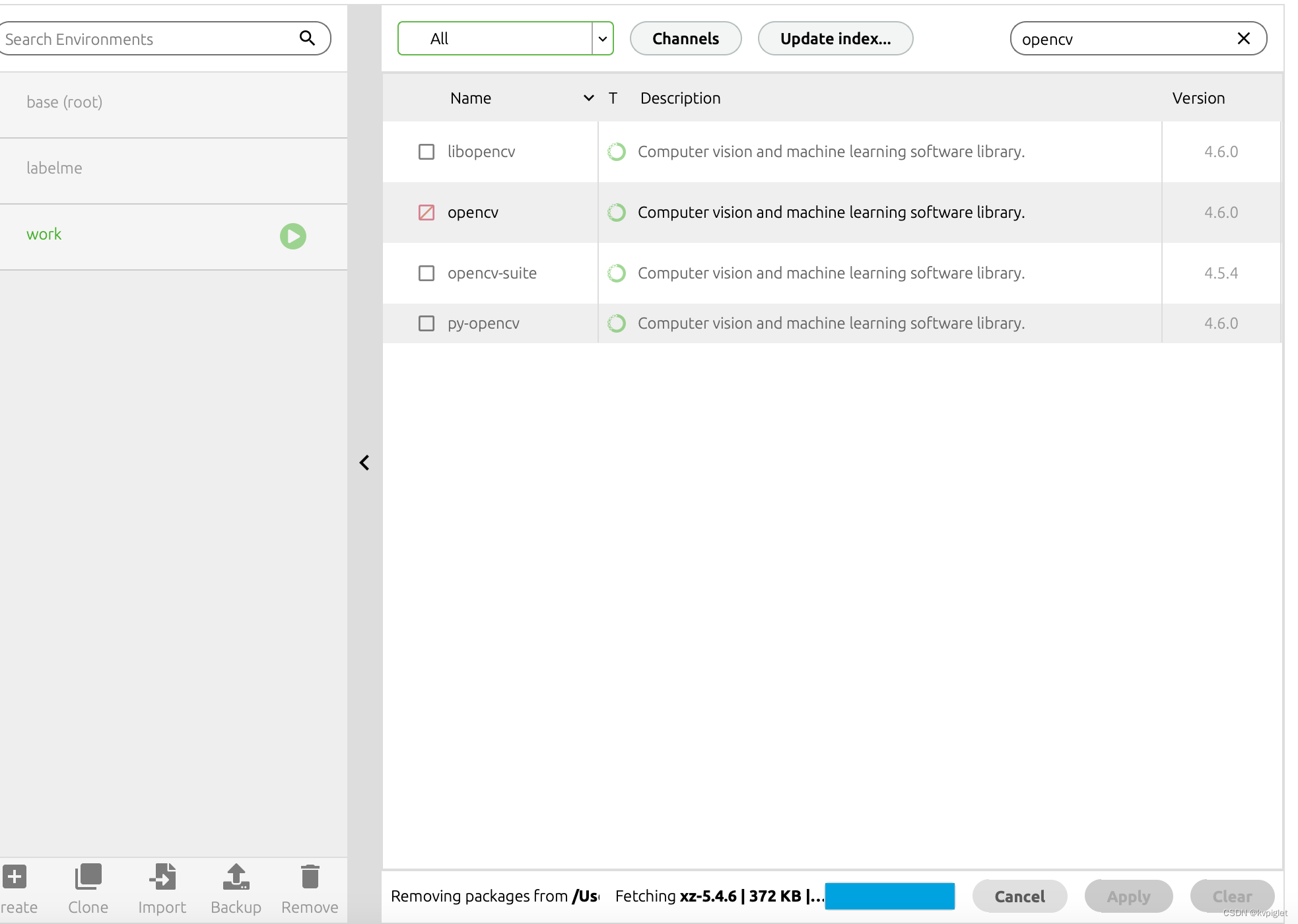
Task: Click the Clone environment icon
Action: point(88,877)
